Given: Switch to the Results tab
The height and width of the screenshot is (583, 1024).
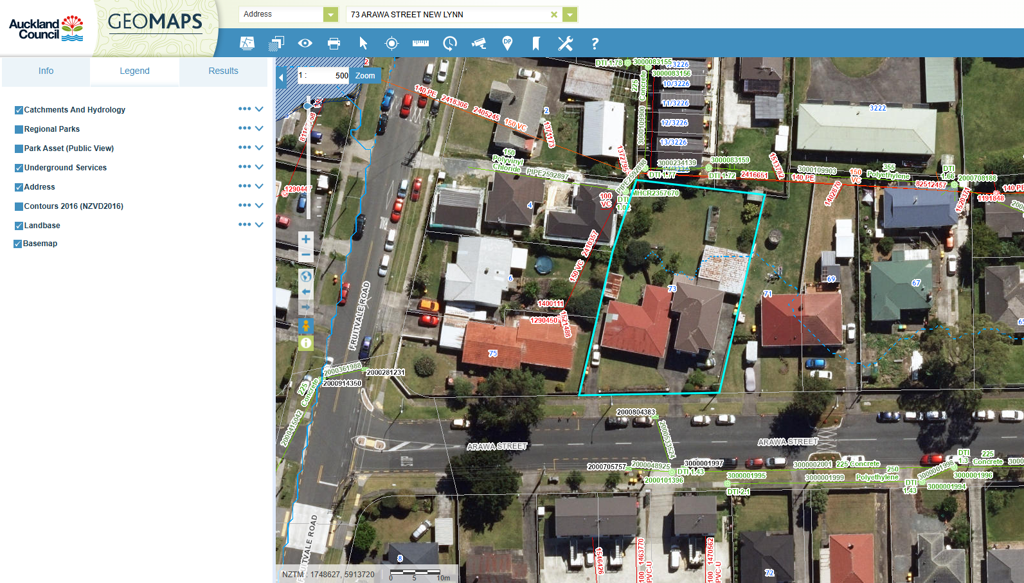Looking at the screenshot, I should [x=223, y=71].
